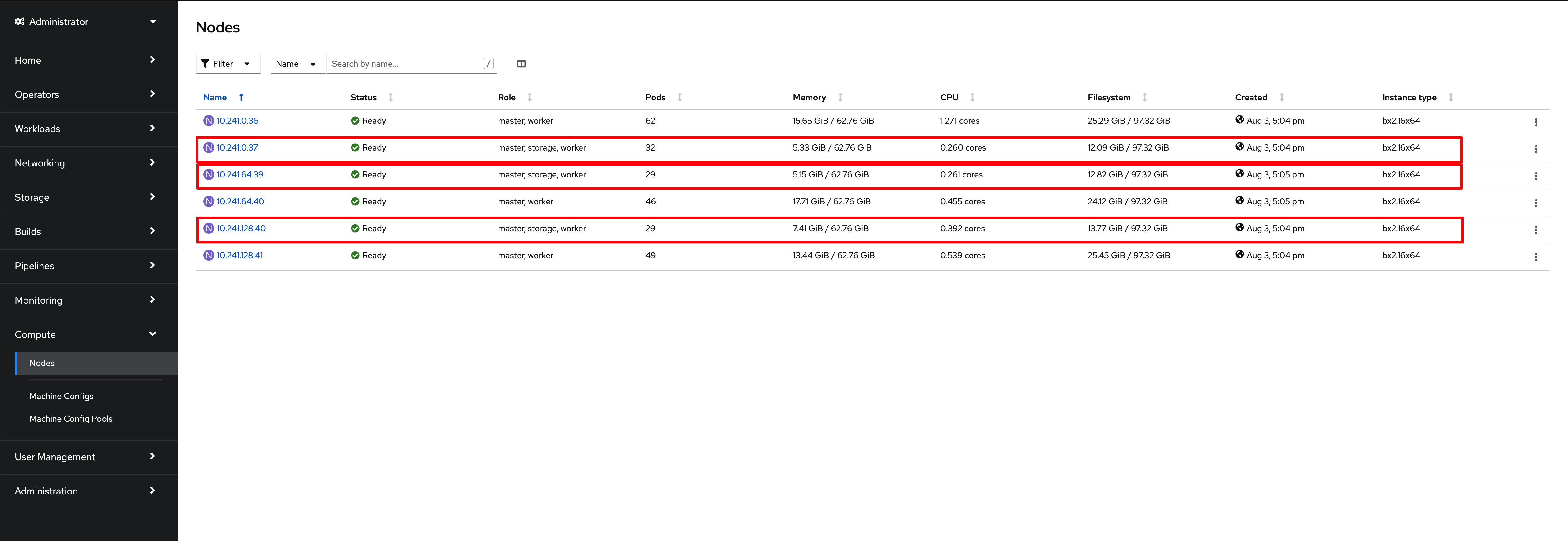1568x541 pixels.
Task: Open the manage columns icon
Action: pos(521,64)
